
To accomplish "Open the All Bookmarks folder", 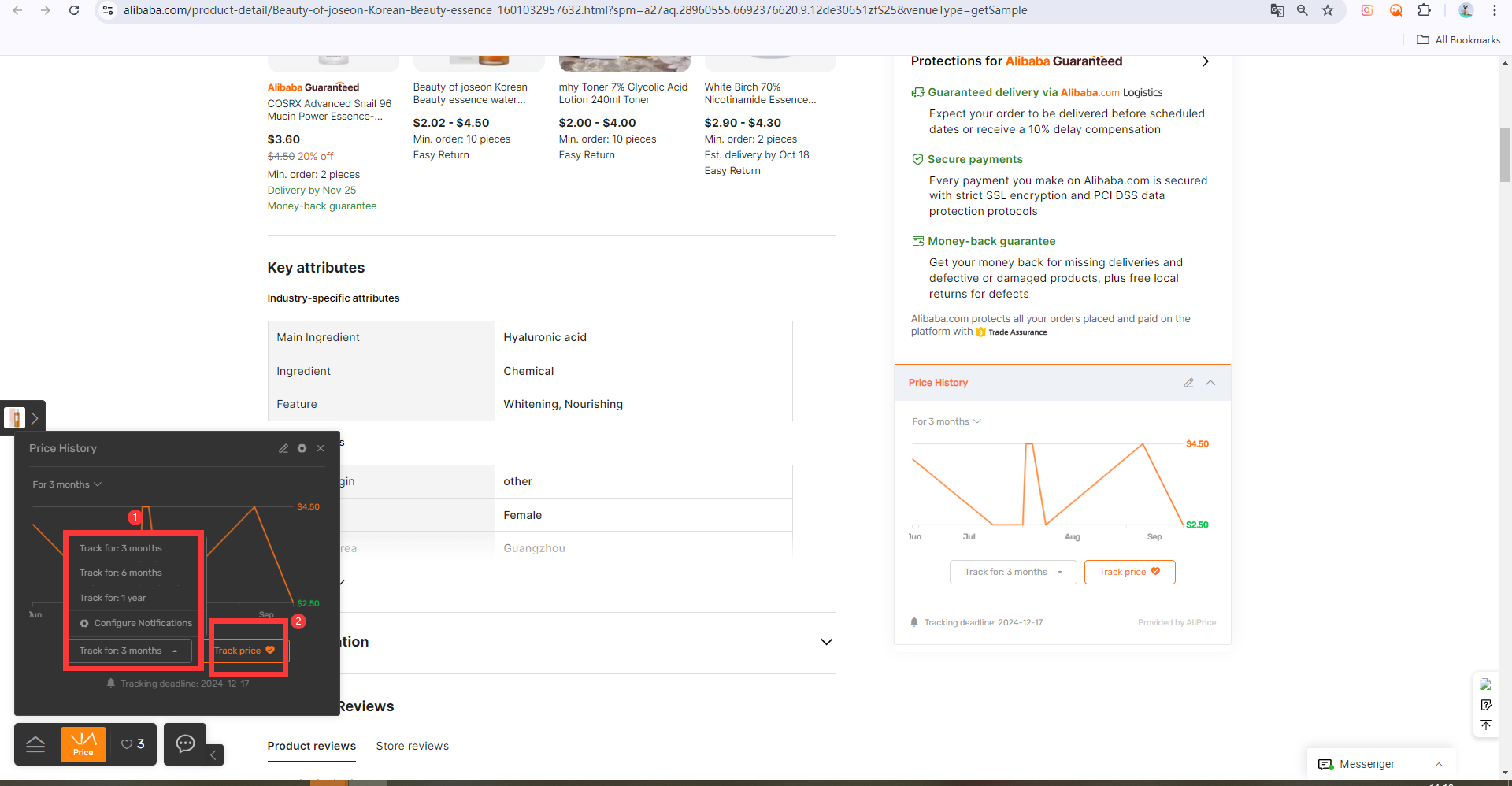I will click(x=1458, y=39).
